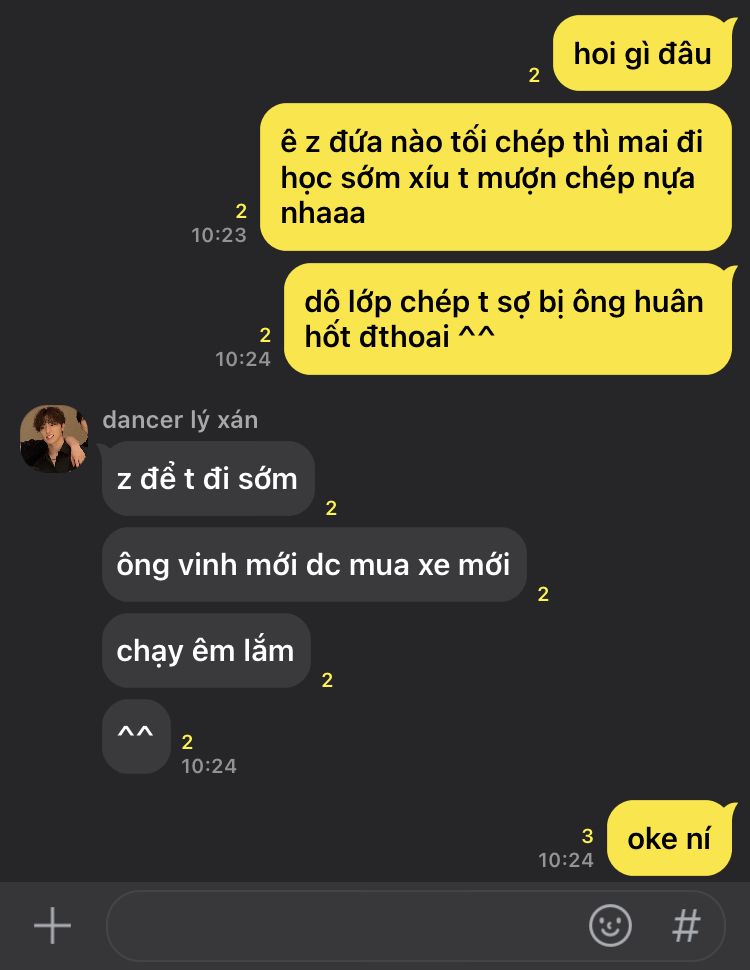Open the emoticon smiley picker

pyautogui.click(x=610, y=925)
